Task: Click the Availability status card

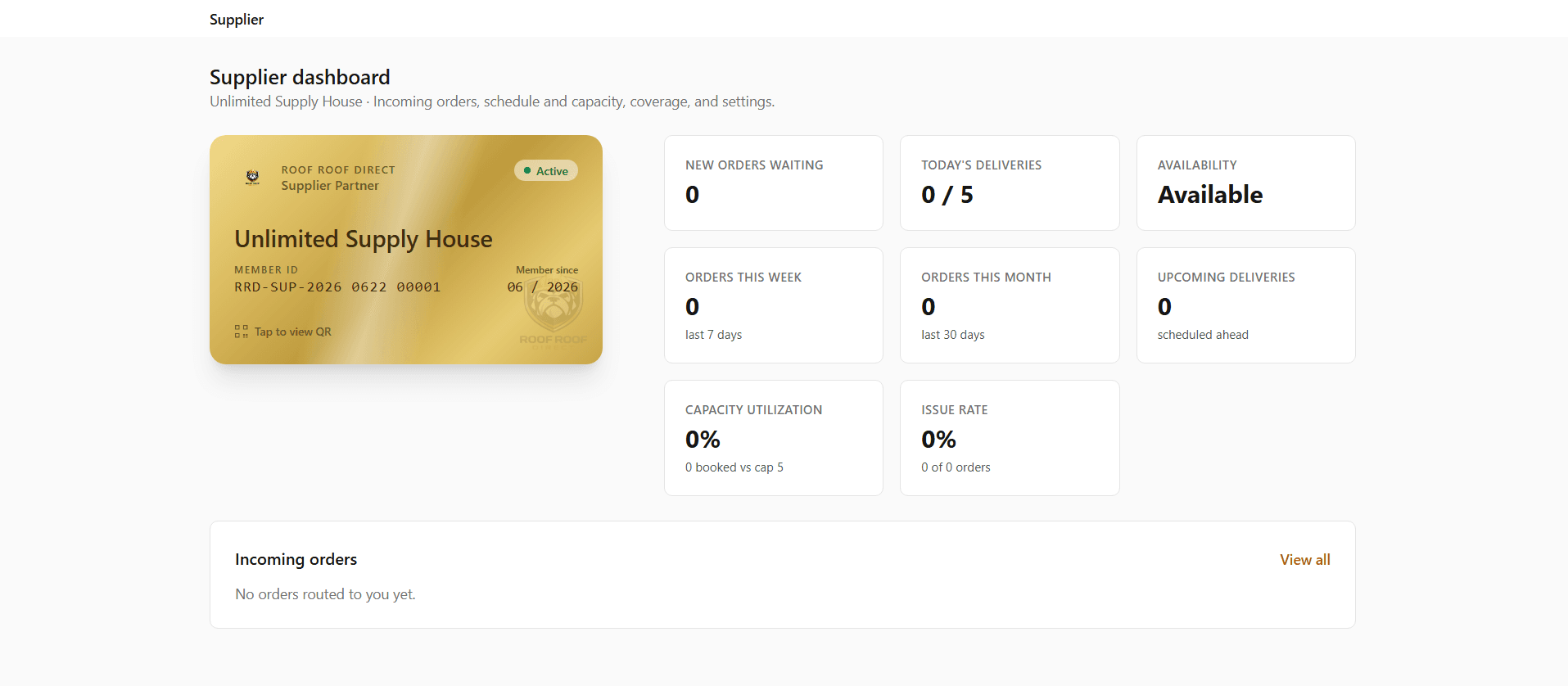Action: coord(1246,183)
